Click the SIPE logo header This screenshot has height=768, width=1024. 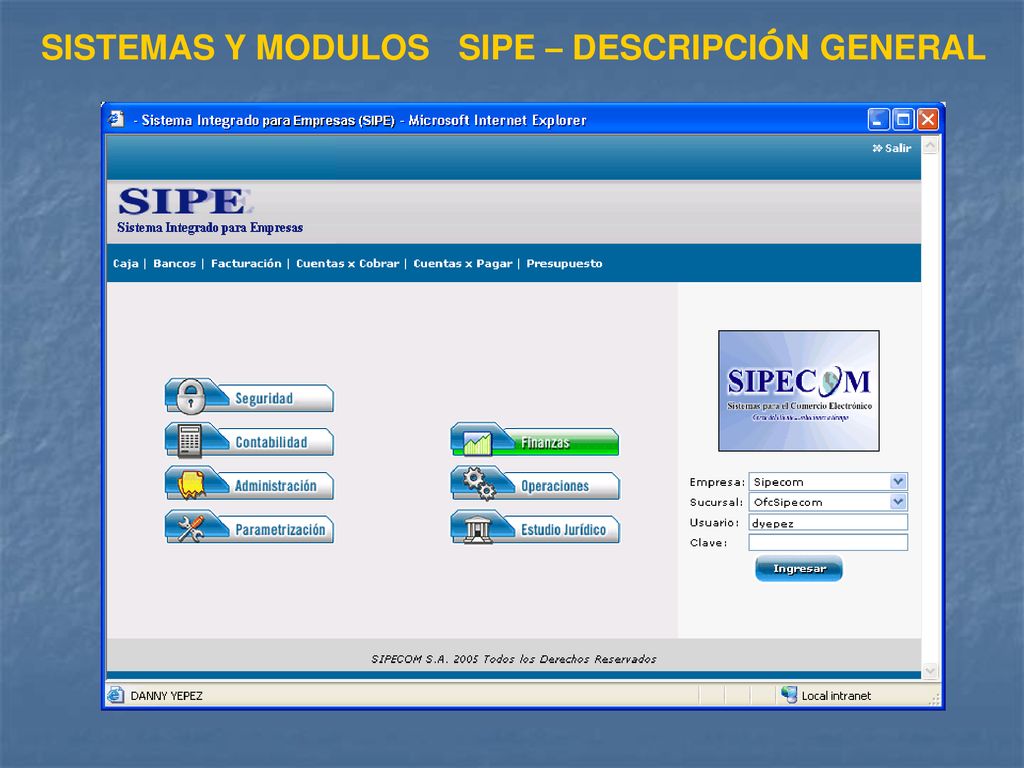(185, 201)
